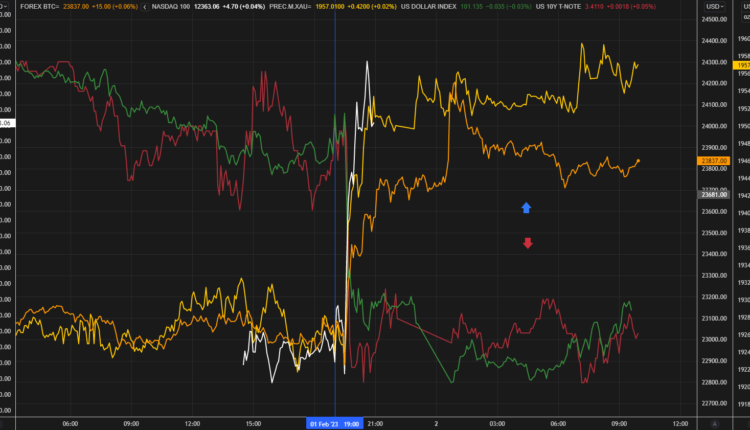Click the 01 Feb '23 19:00 time marker
Image resolution: width=750 pixels, height=430 pixels.
coord(335,423)
